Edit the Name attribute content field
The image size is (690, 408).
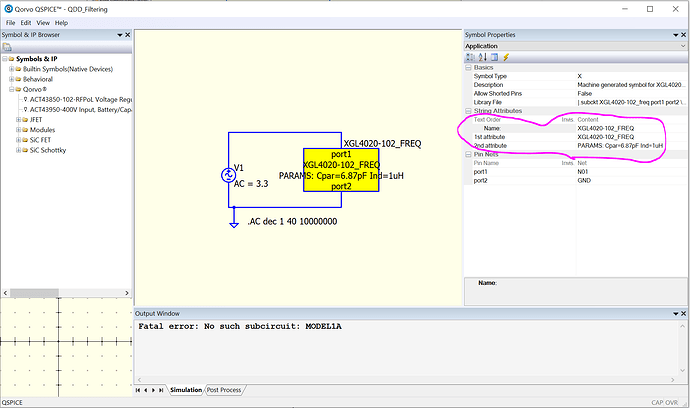(631, 129)
